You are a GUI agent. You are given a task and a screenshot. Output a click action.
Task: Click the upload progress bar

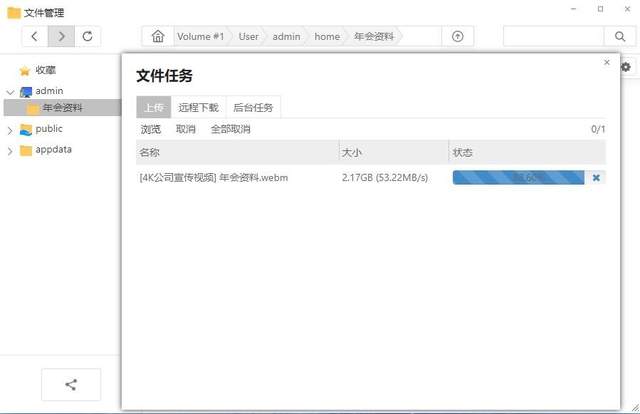click(x=518, y=178)
